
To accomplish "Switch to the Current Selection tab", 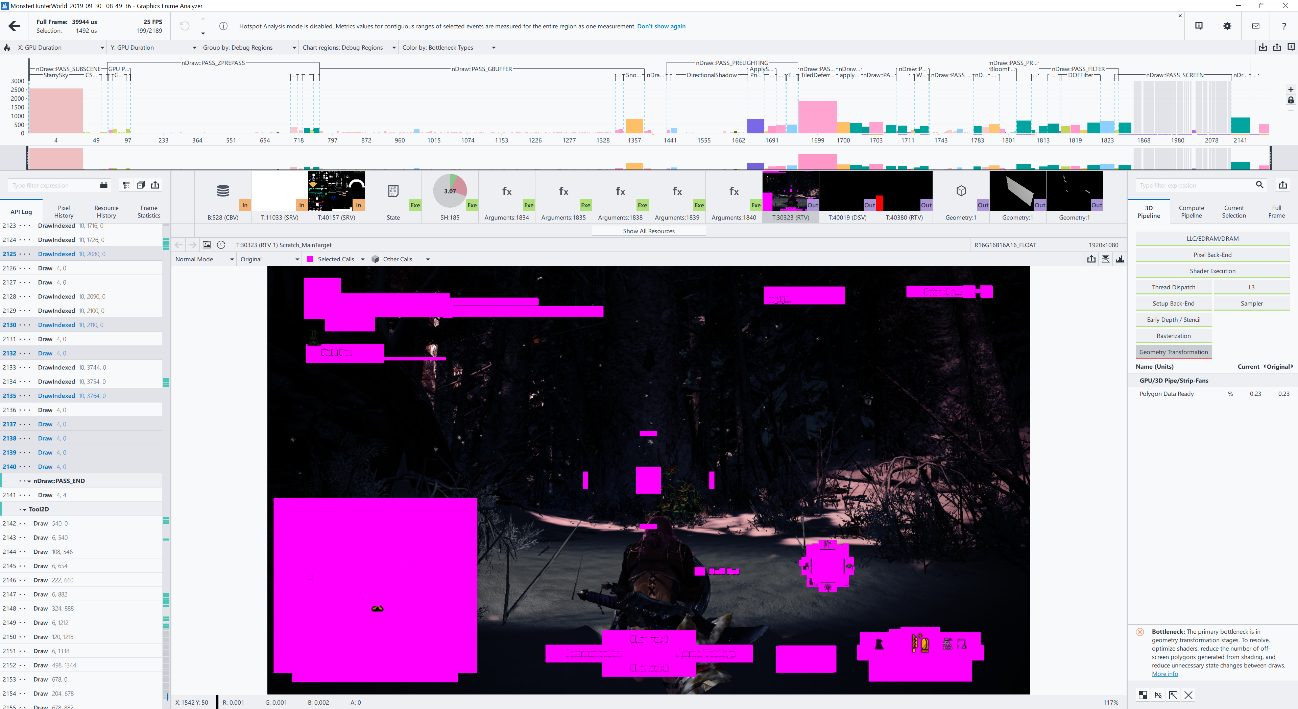I will [x=1234, y=211].
